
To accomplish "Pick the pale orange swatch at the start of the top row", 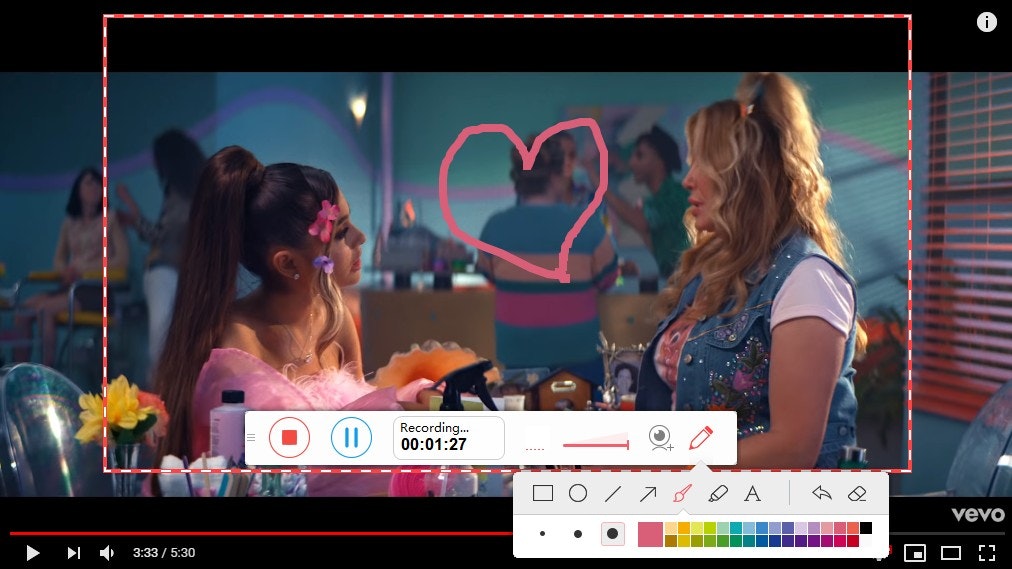I will (671, 528).
